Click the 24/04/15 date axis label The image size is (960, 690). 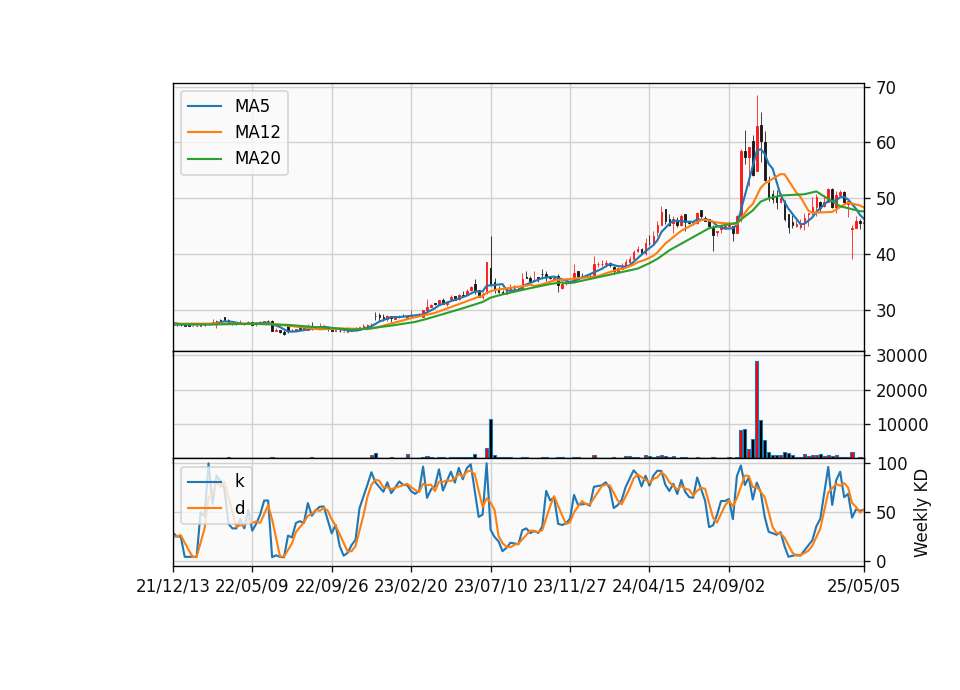pyautogui.click(x=649, y=586)
